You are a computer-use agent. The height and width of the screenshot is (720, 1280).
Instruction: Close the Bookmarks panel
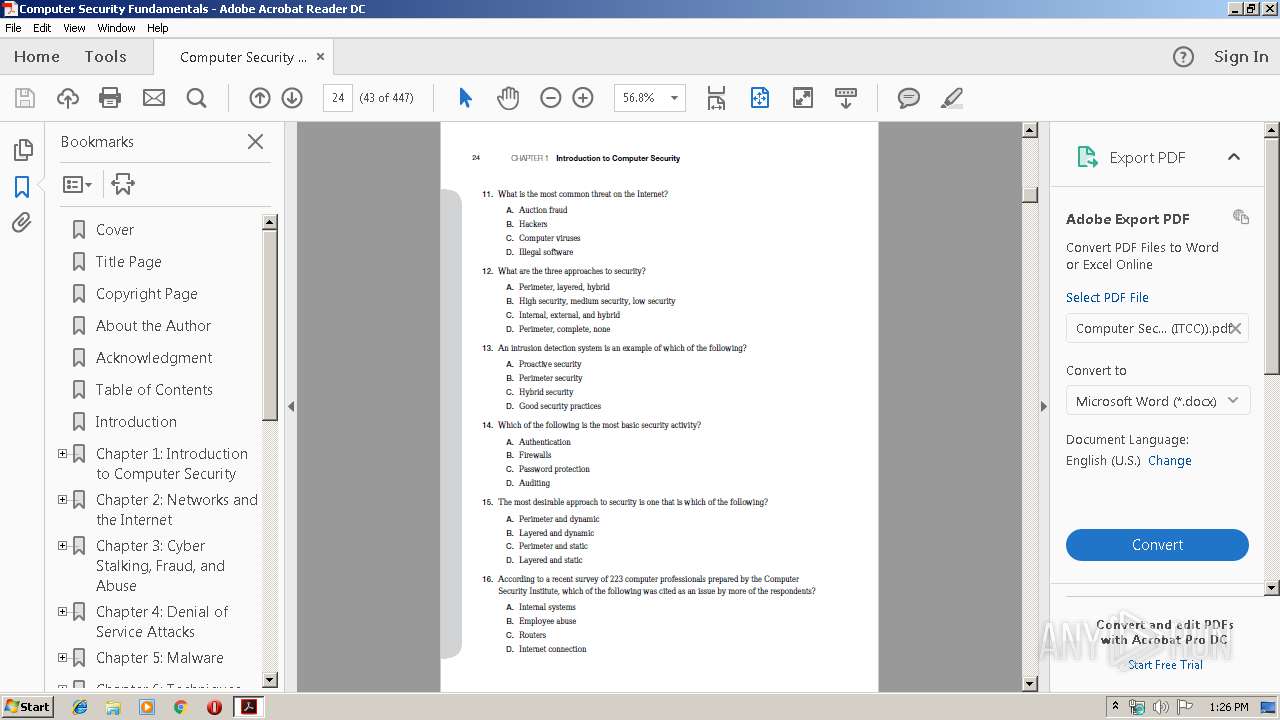point(255,142)
